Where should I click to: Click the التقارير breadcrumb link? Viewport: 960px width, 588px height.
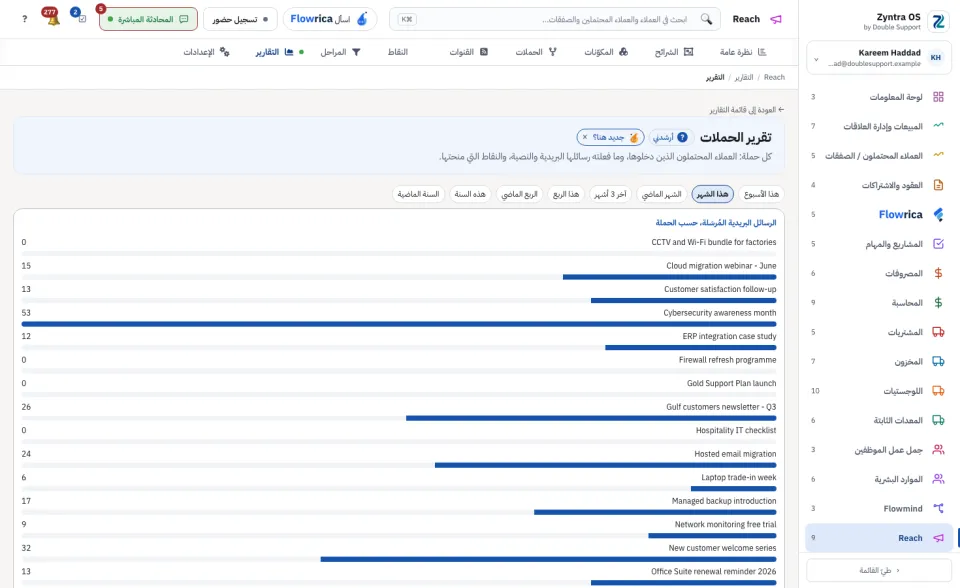click(744, 77)
